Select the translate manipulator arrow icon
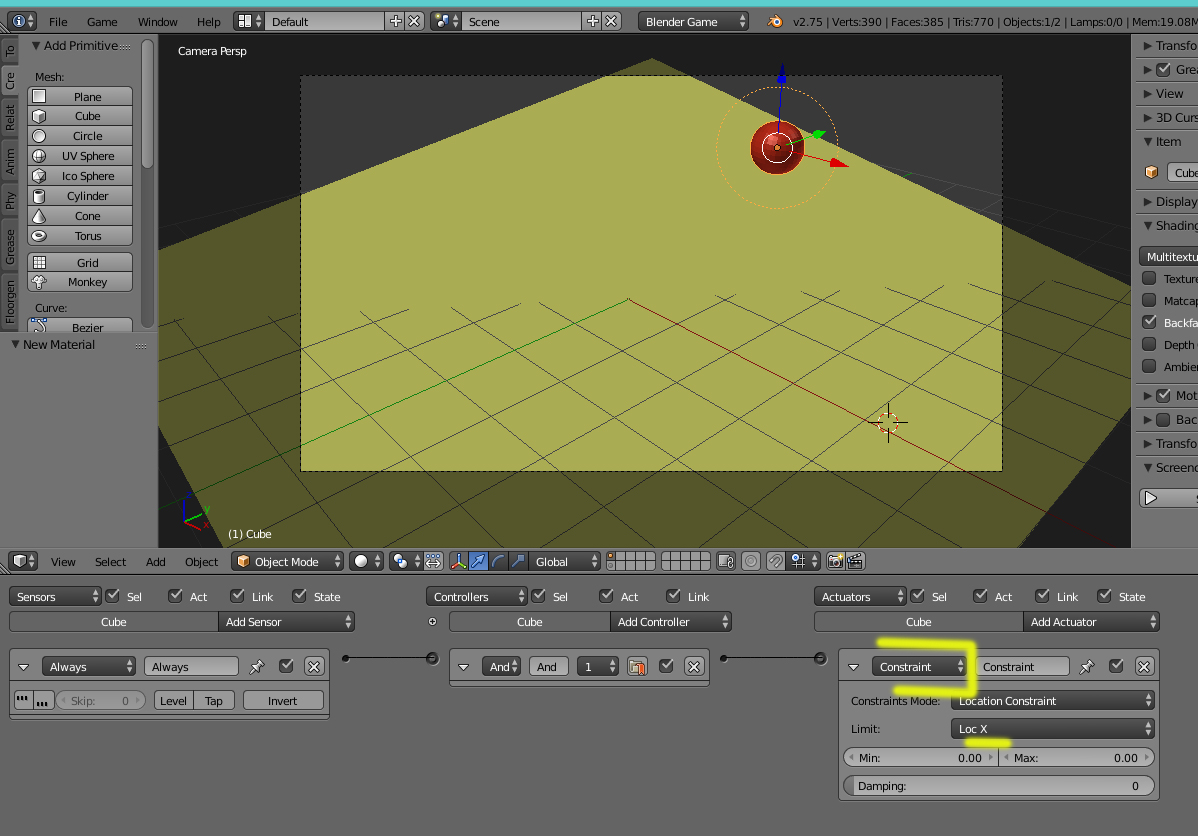1198x836 pixels. 478,562
